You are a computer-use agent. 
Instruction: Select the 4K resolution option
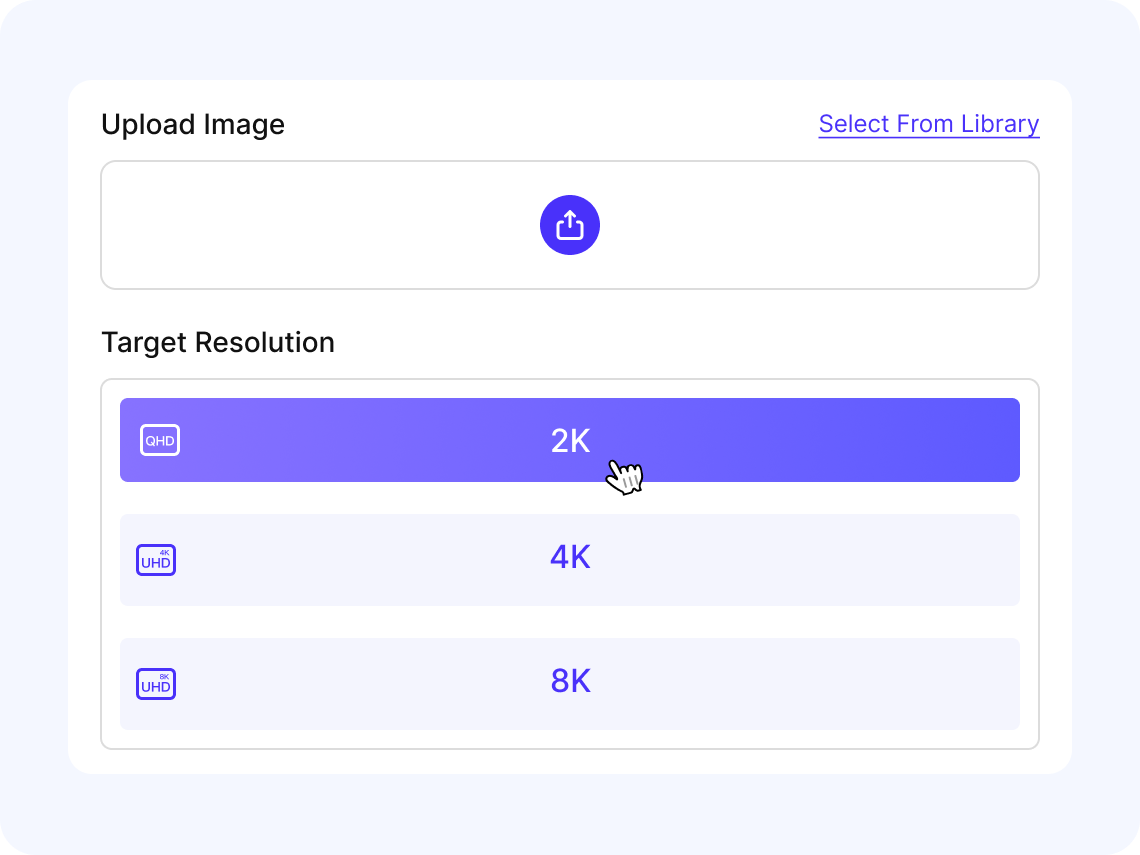click(569, 560)
